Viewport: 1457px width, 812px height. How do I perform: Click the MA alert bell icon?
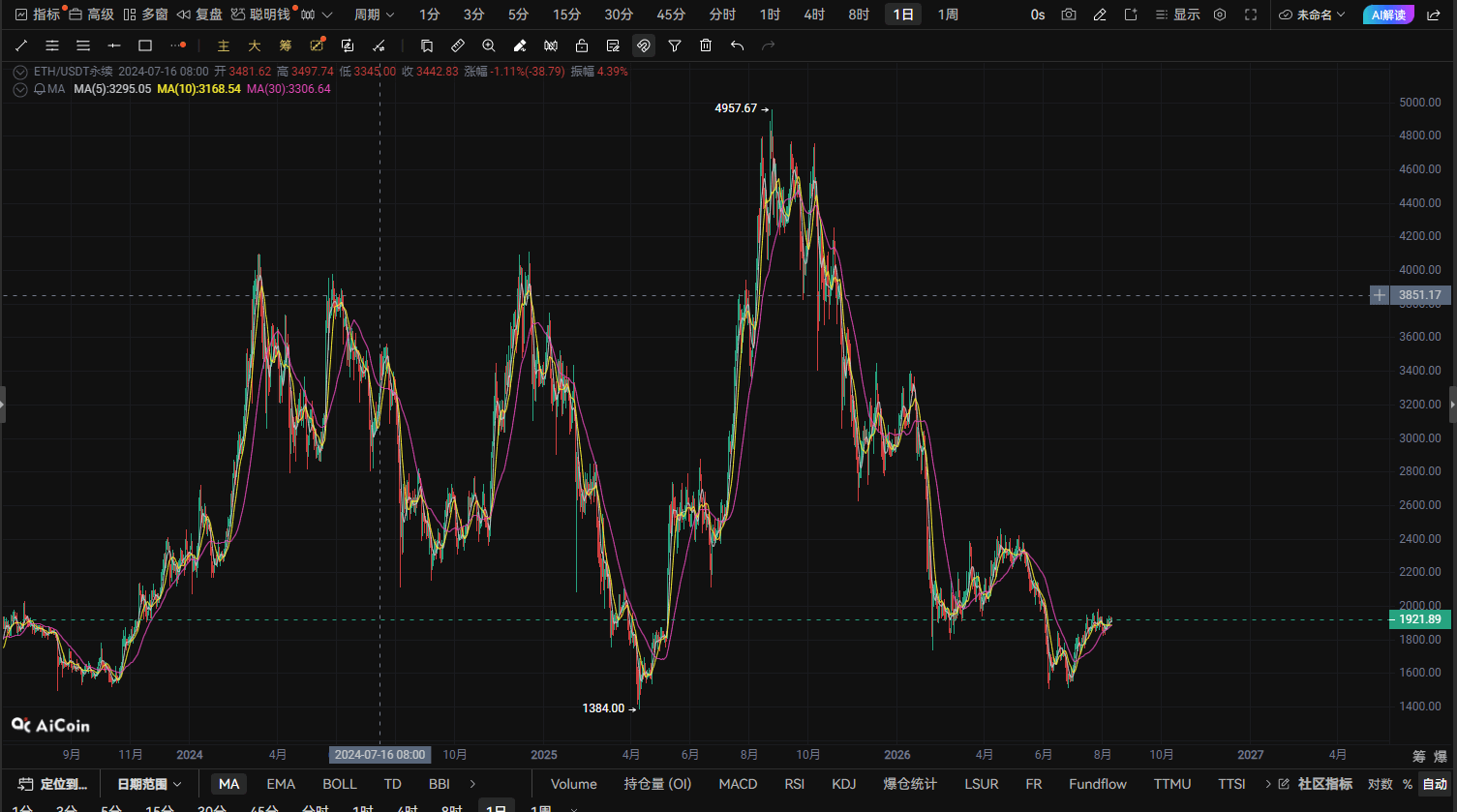click(40, 89)
